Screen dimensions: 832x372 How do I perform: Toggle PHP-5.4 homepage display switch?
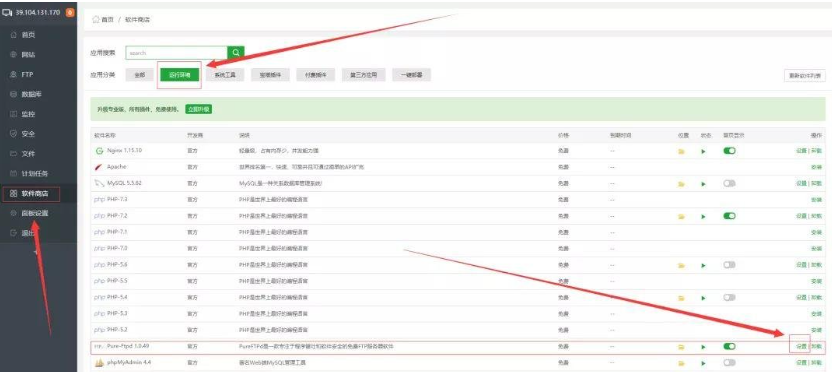[730, 297]
